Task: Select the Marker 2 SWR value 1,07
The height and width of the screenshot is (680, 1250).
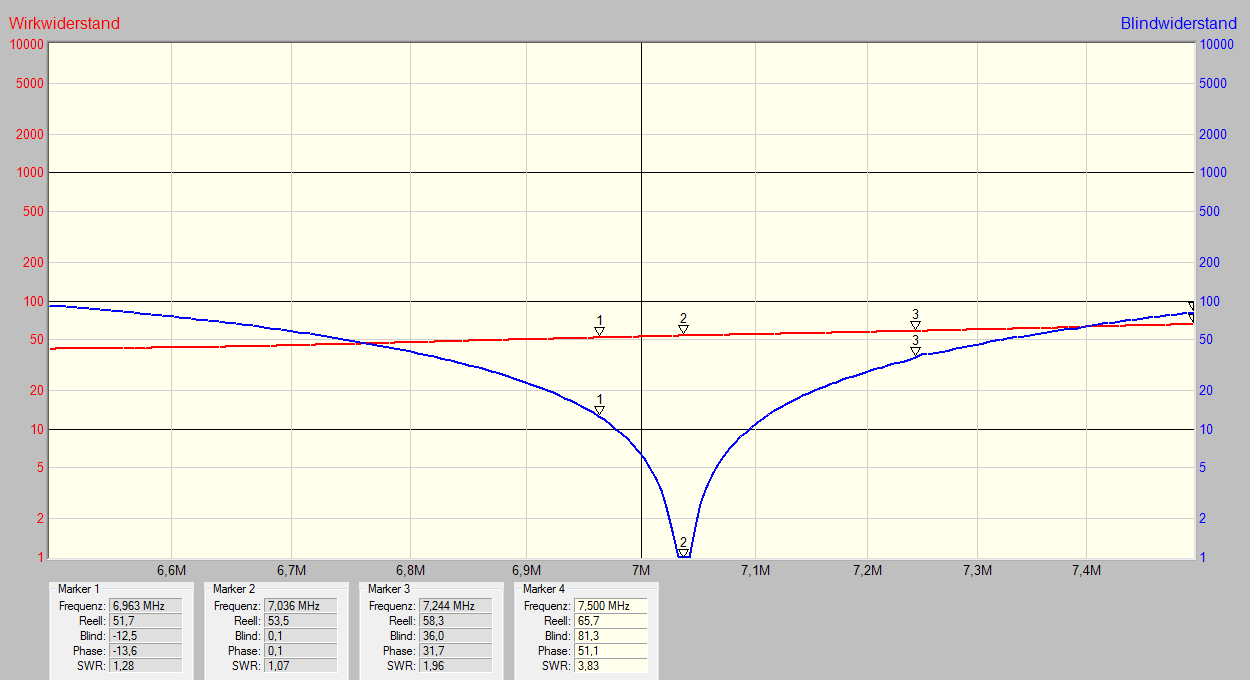Action: (302, 666)
